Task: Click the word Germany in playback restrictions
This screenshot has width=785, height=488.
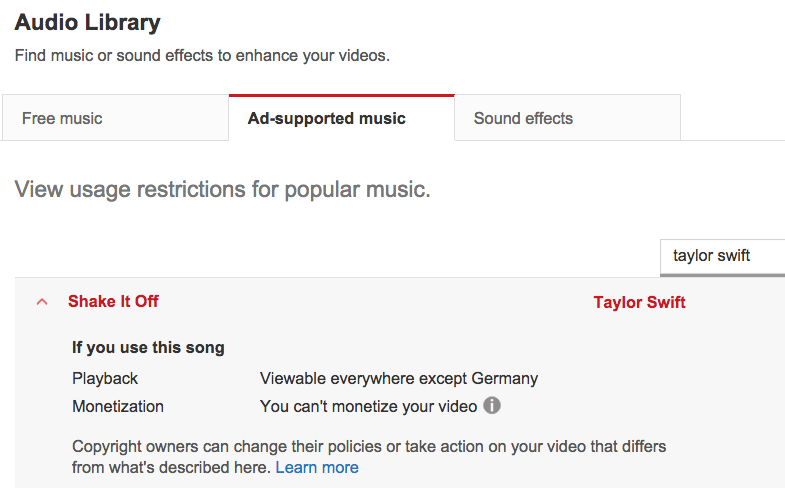Action: [x=504, y=378]
